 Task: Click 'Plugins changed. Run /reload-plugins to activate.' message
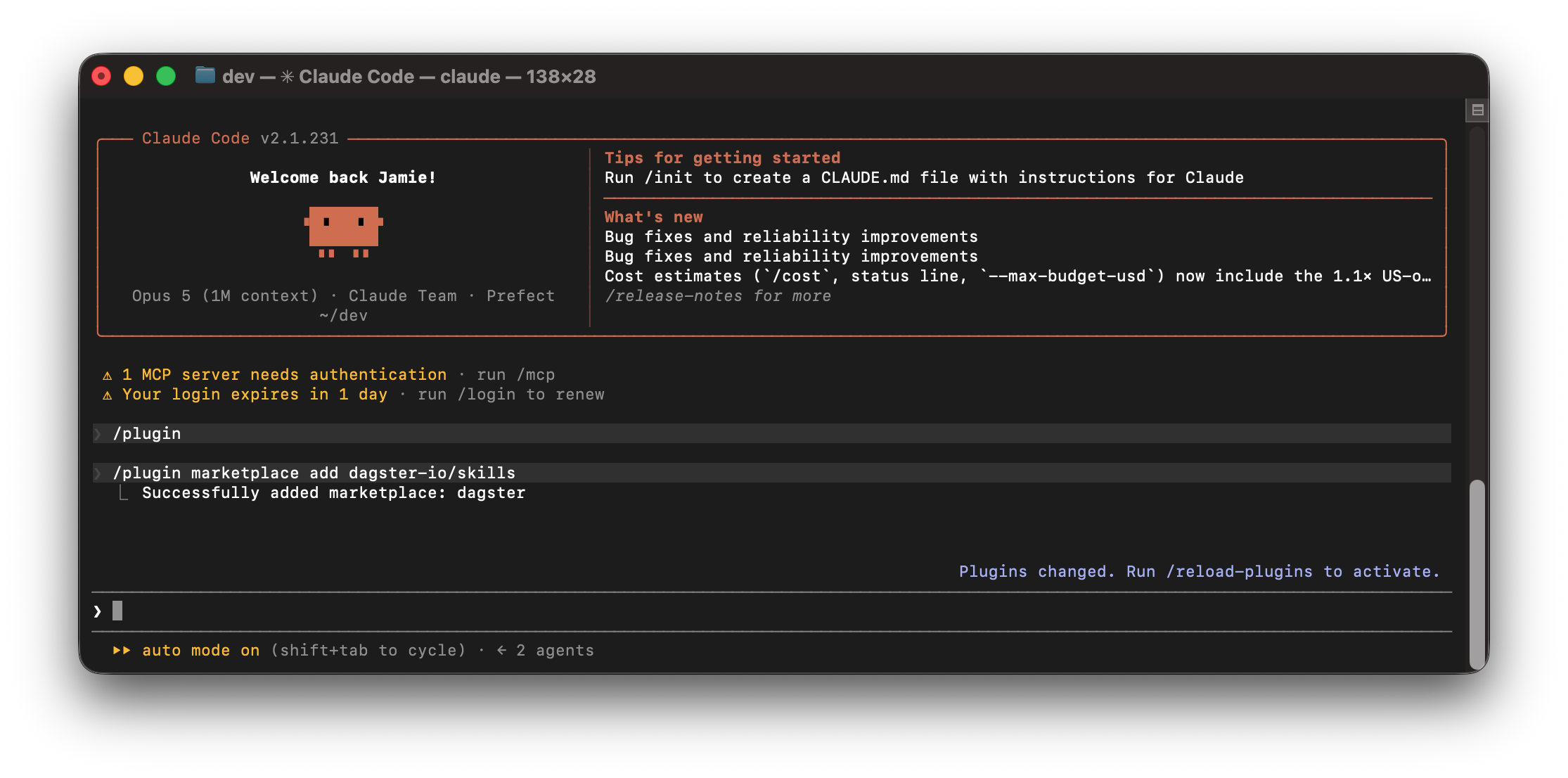pos(1200,572)
